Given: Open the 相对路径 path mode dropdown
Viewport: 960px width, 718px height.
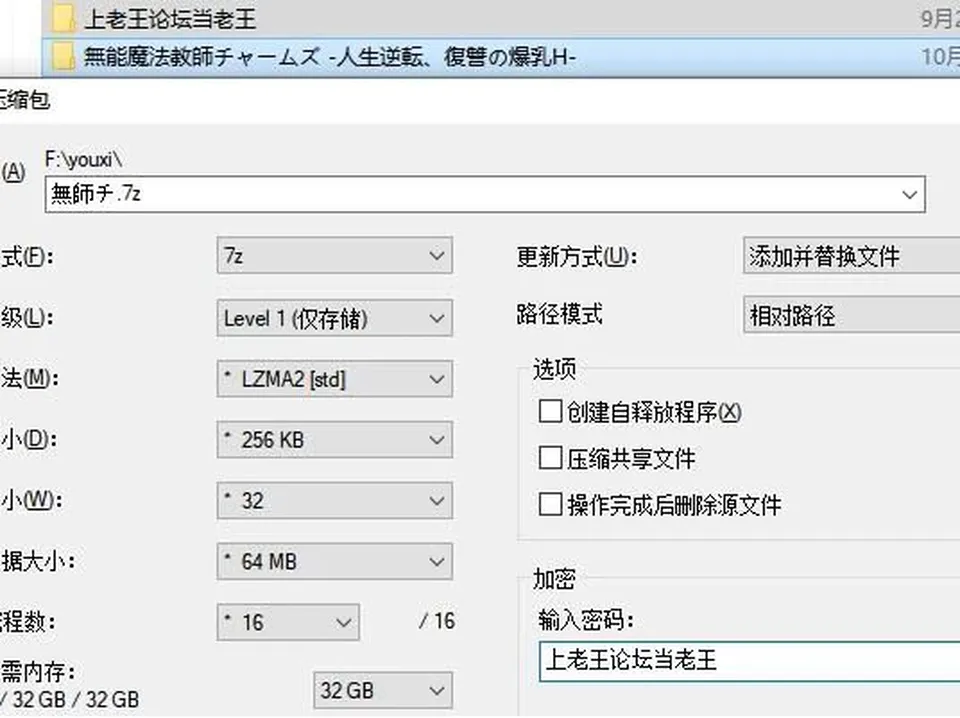Looking at the screenshot, I should (852, 315).
